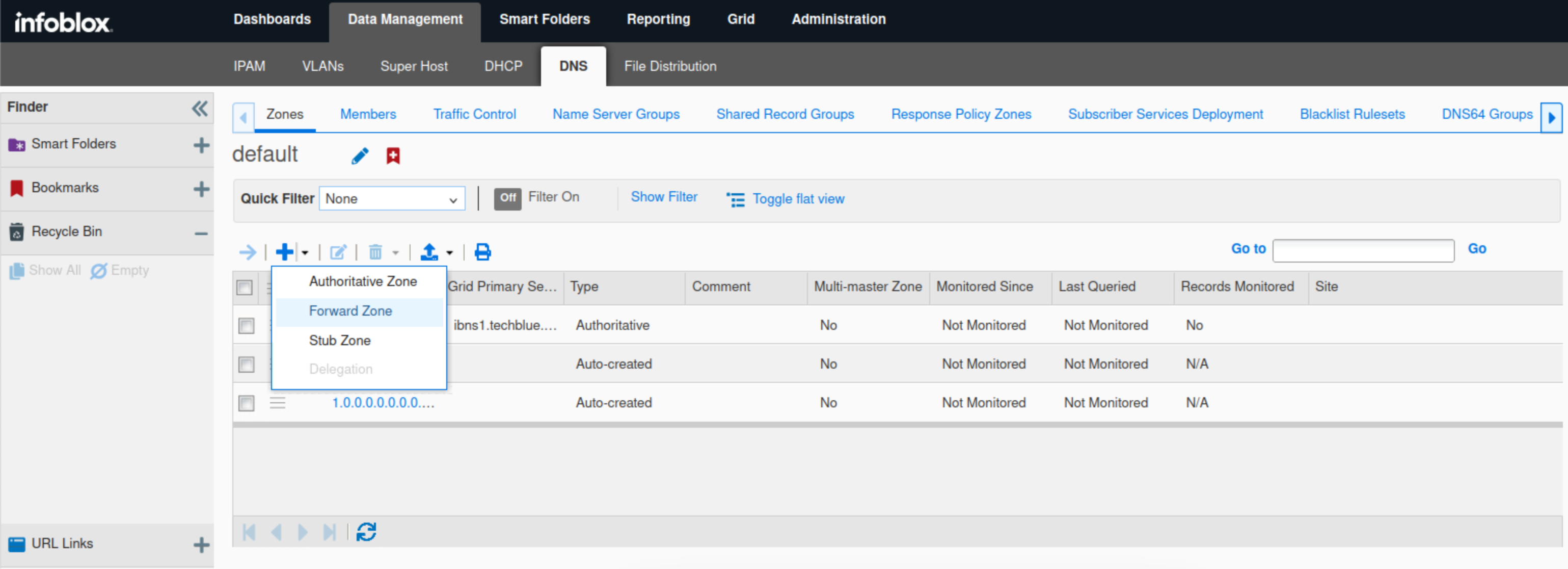Open the Quick Filter dropdown
1568x569 pixels.
click(x=391, y=199)
